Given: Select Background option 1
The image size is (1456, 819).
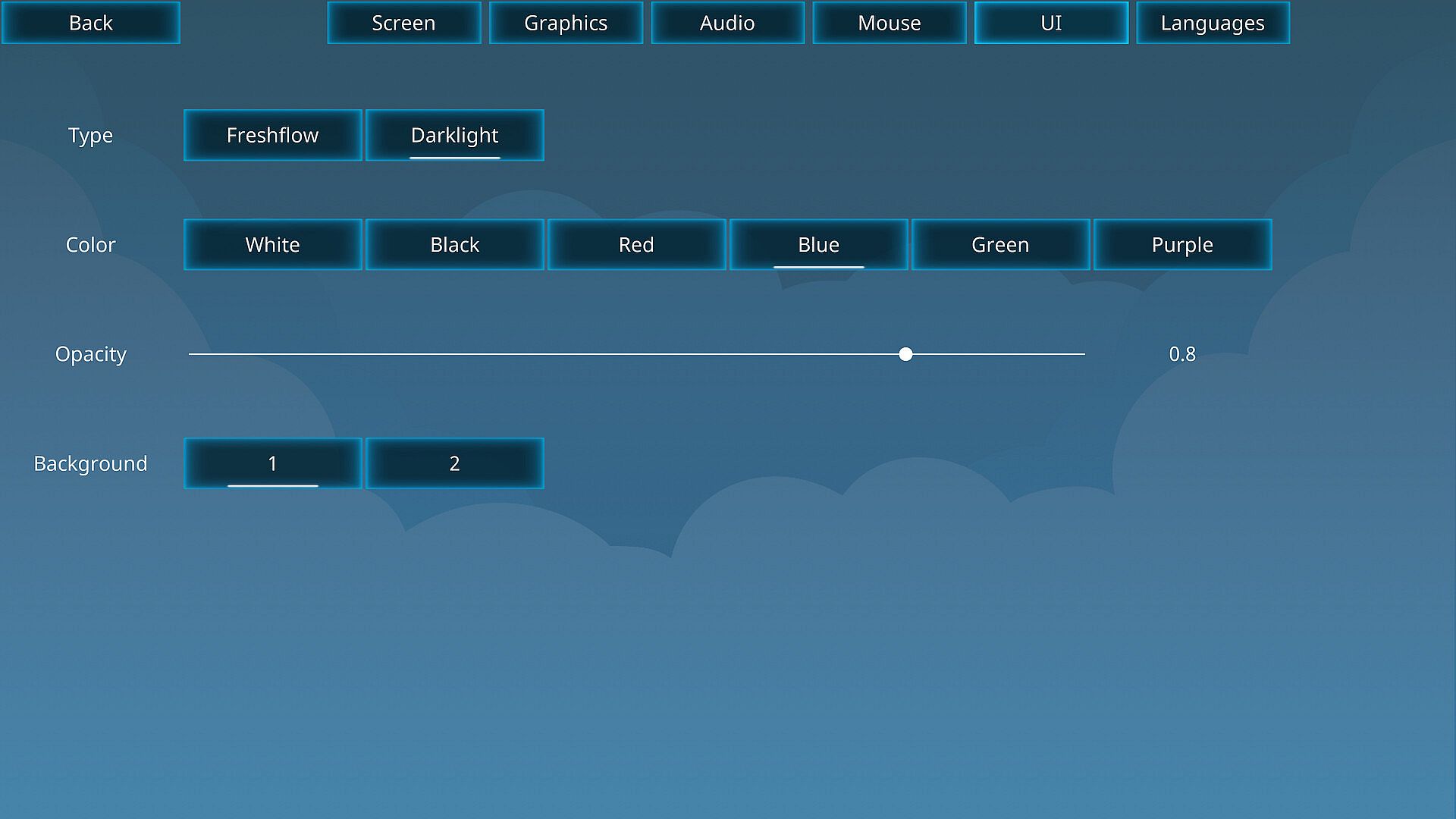Looking at the screenshot, I should coord(272,463).
